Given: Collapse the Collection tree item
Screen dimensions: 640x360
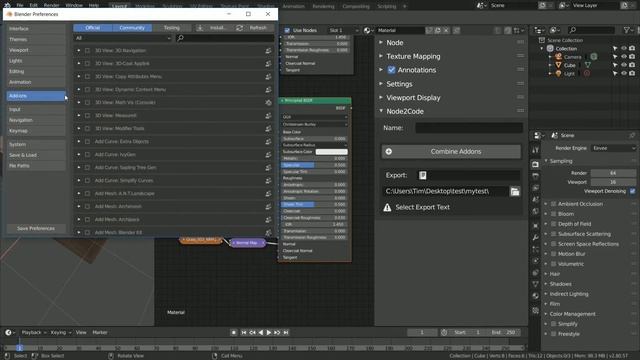Looking at the screenshot, I should 542,48.
